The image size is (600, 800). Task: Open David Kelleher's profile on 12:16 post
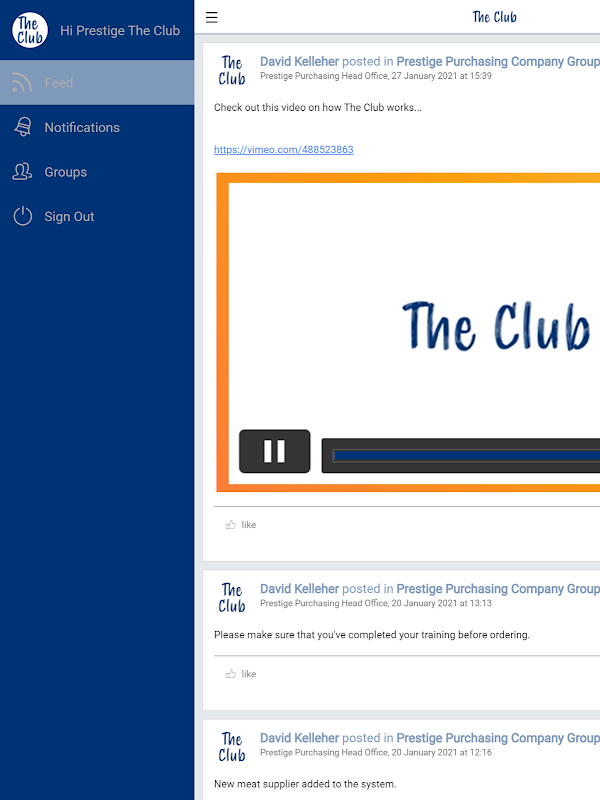pyautogui.click(x=299, y=738)
